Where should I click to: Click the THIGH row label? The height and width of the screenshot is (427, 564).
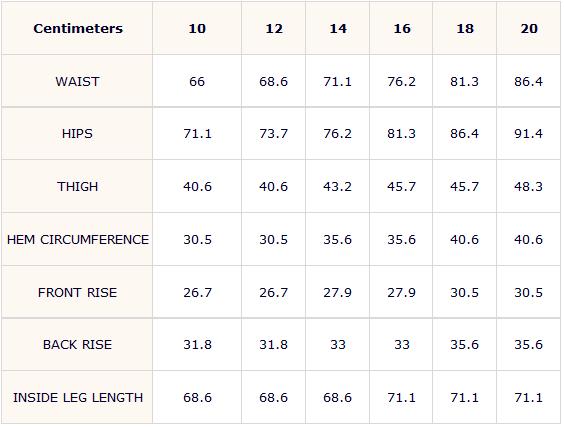(77, 187)
